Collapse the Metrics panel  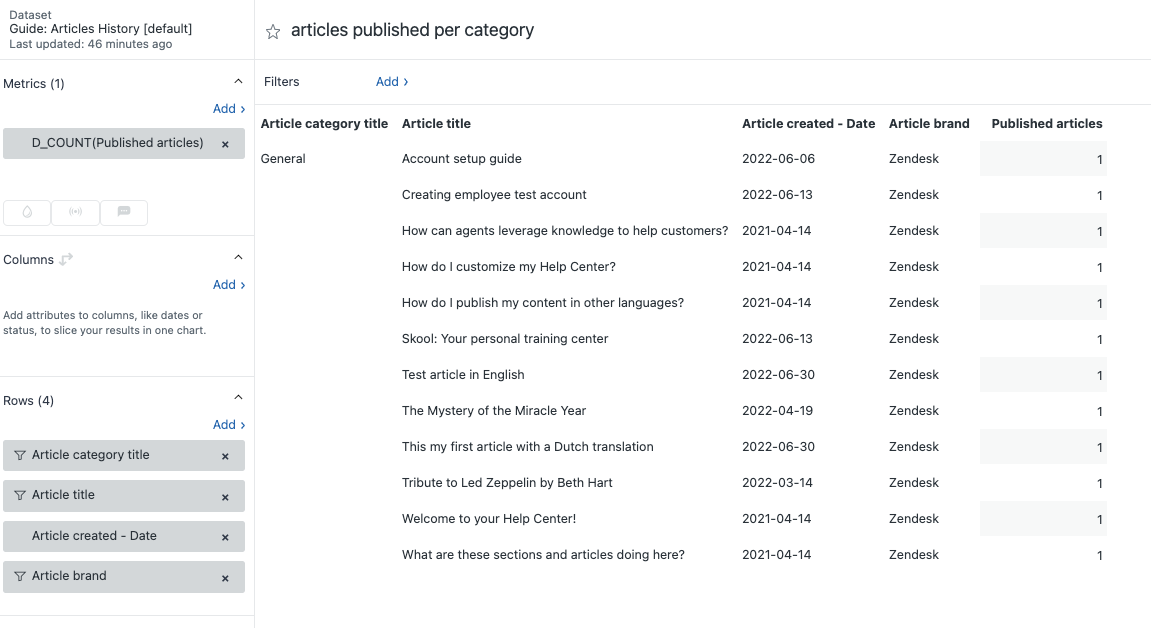click(x=238, y=82)
